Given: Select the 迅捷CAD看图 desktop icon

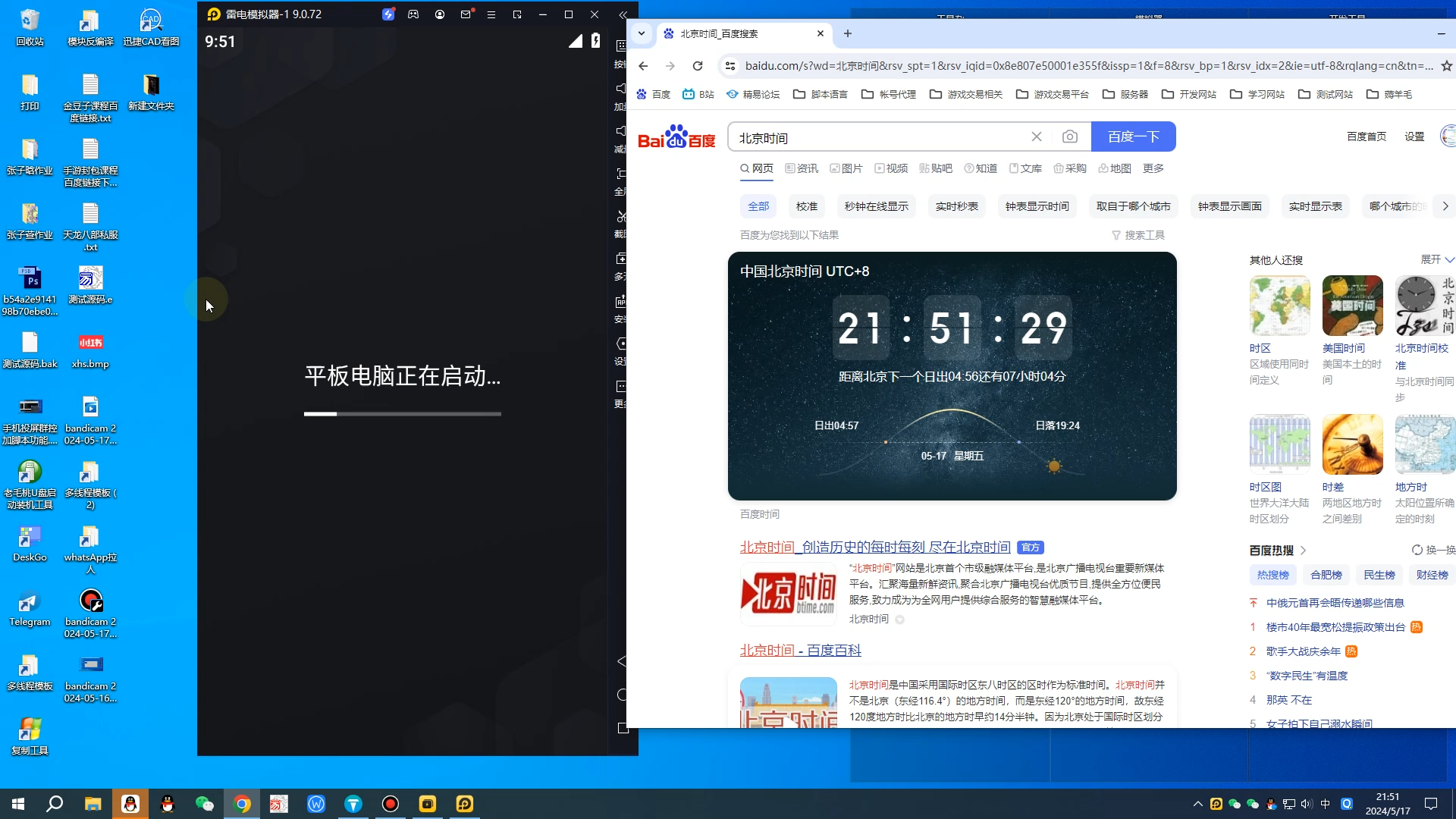Looking at the screenshot, I should [x=151, y=27].
